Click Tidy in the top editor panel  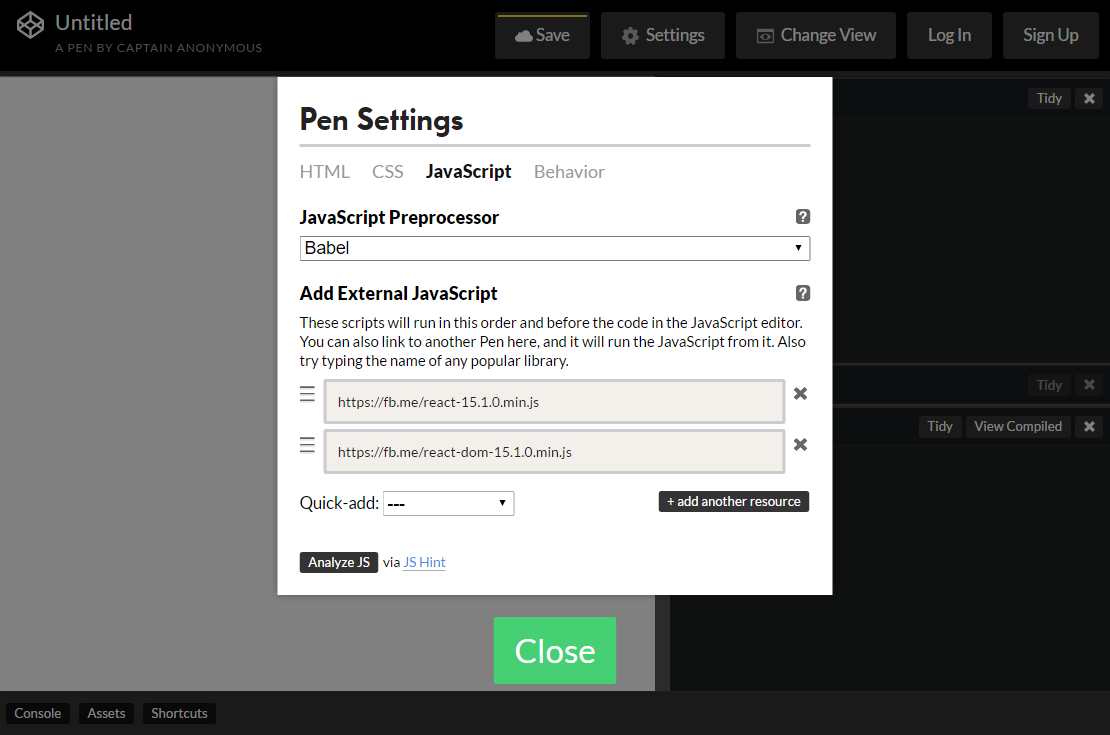tap(1048, 98)
